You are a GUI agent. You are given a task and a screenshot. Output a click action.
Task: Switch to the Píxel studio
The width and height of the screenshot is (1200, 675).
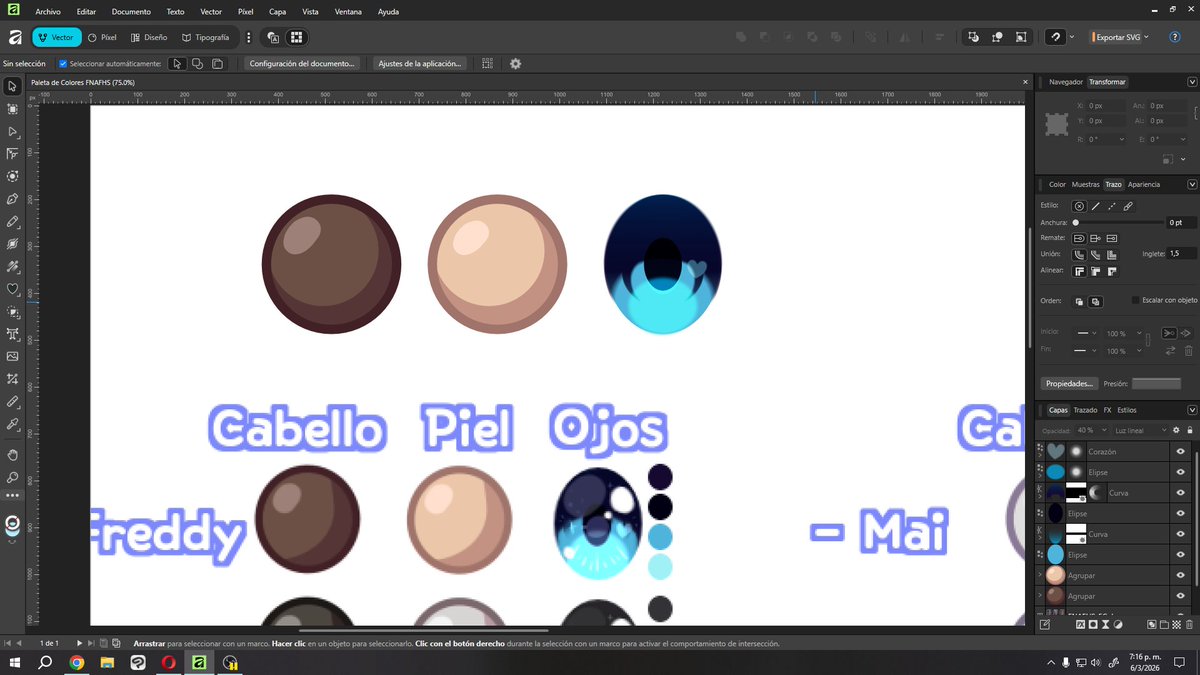pyautogui.click(x=103, y=37)
